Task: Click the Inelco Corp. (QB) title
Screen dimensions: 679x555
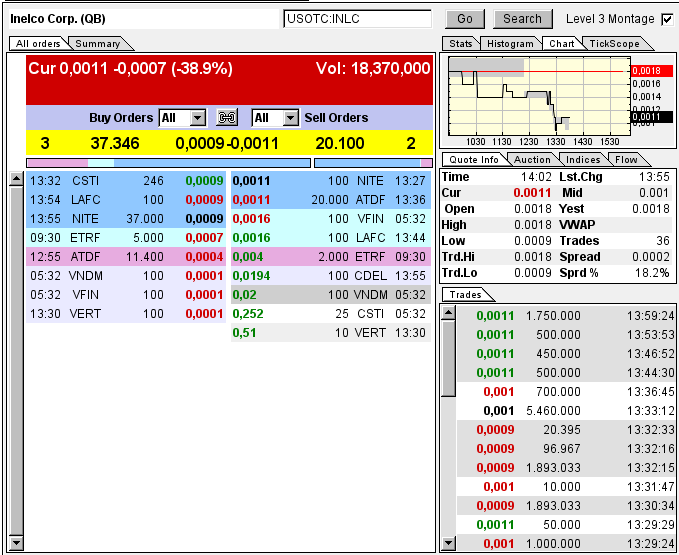Action: coord(58,19)
